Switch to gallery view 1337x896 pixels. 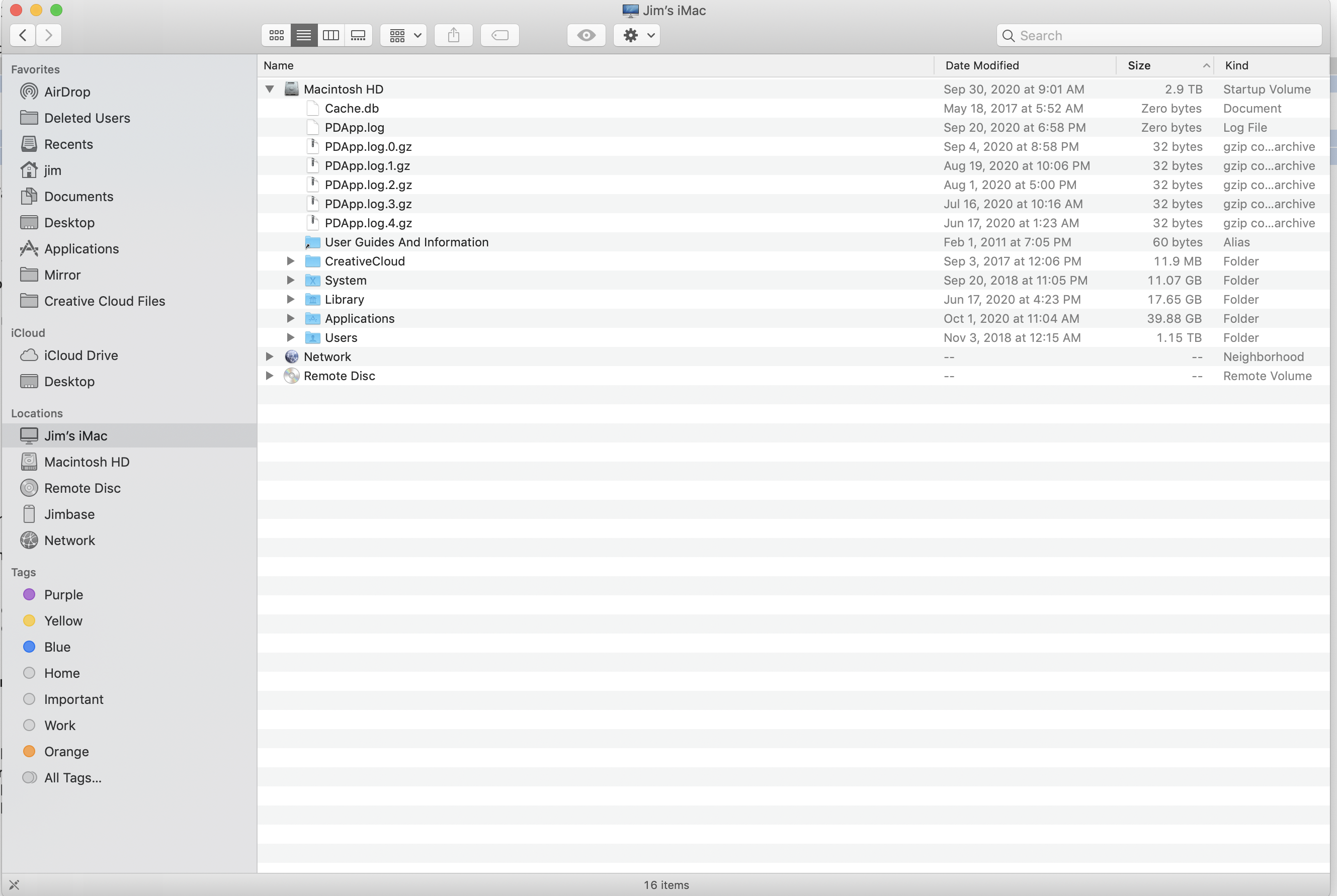359,35
